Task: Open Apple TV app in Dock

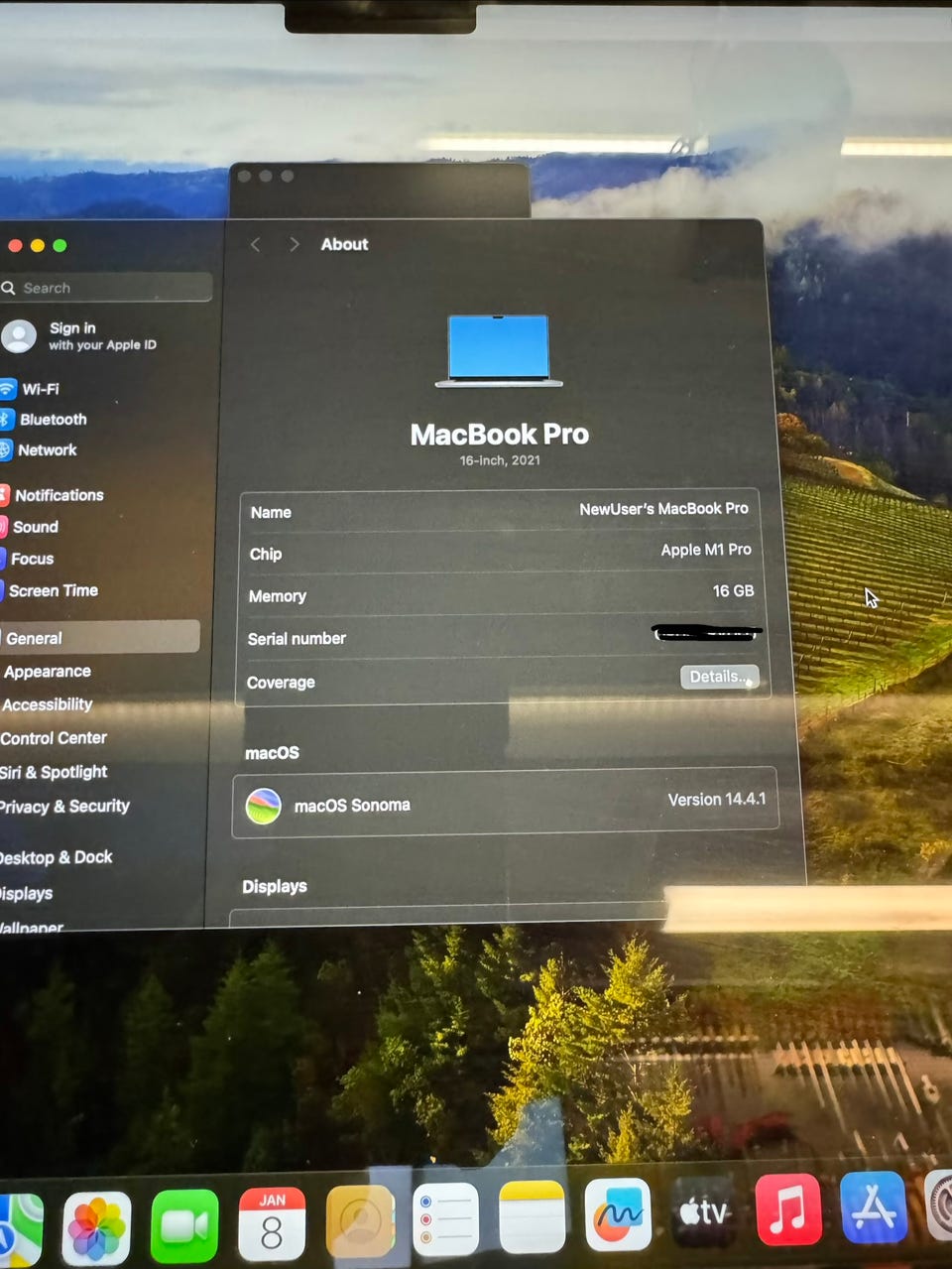Action: tap(703, 1211)
